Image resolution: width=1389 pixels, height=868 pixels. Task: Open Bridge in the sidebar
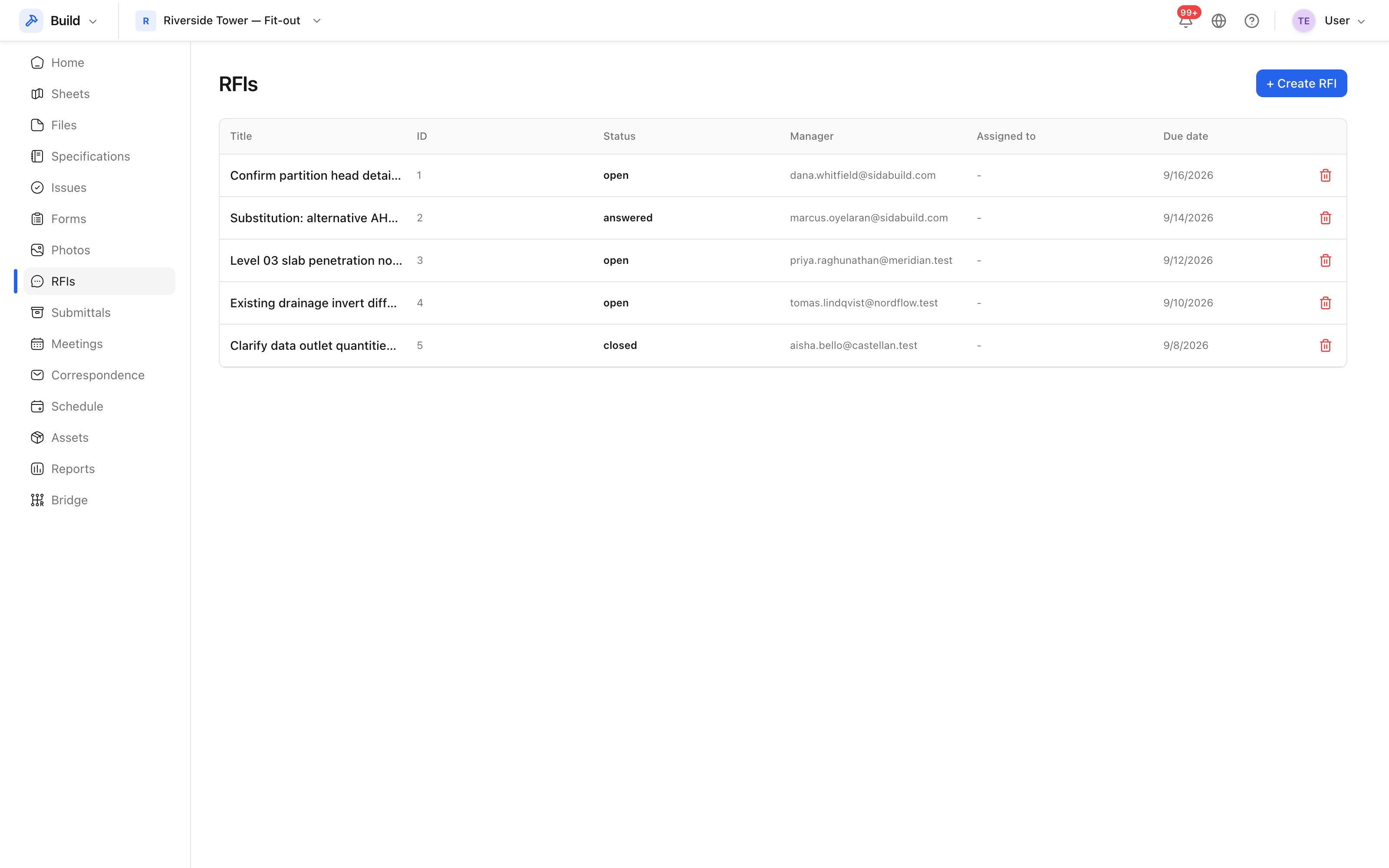point(99,500)
